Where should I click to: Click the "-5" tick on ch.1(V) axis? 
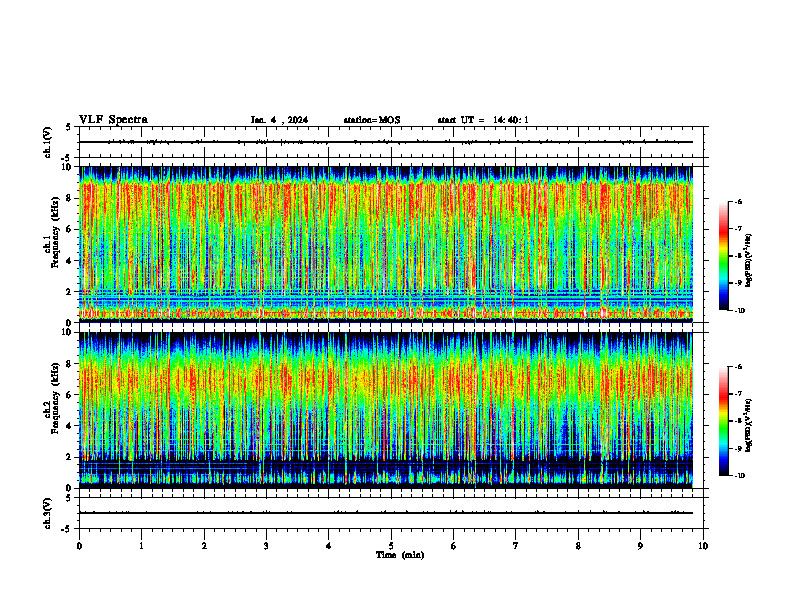click(66, 158)
